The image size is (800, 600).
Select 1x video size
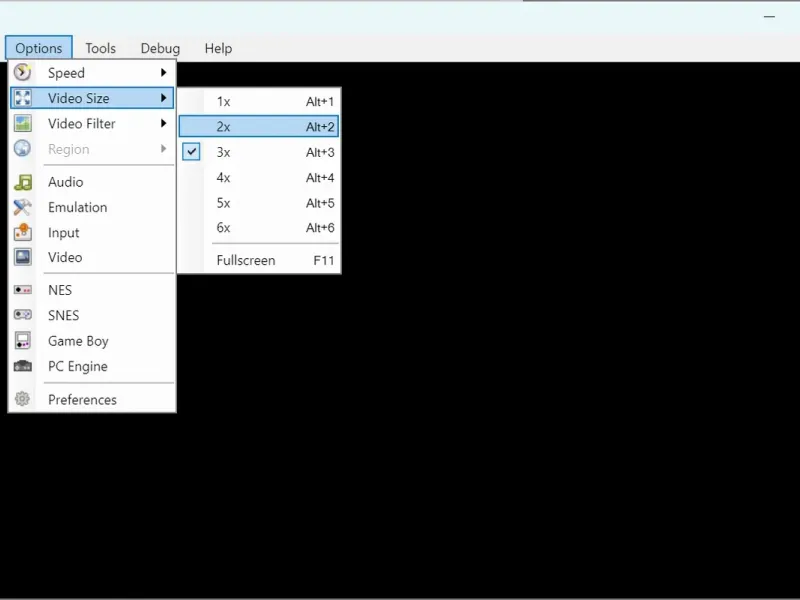(259, 102)
